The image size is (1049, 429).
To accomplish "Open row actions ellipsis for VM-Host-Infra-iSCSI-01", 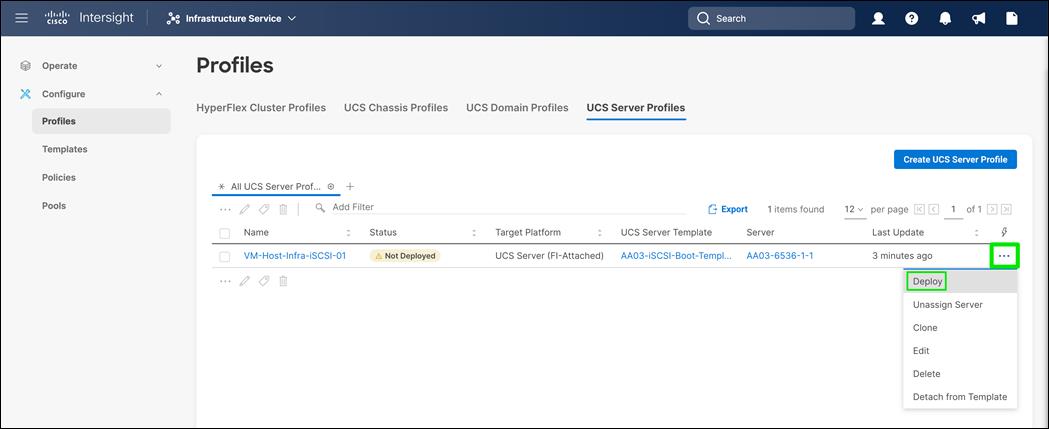I will click(1004, 256).
